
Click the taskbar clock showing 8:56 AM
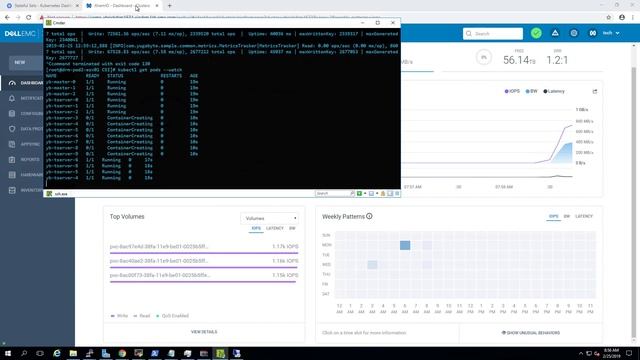click(611, 353)
